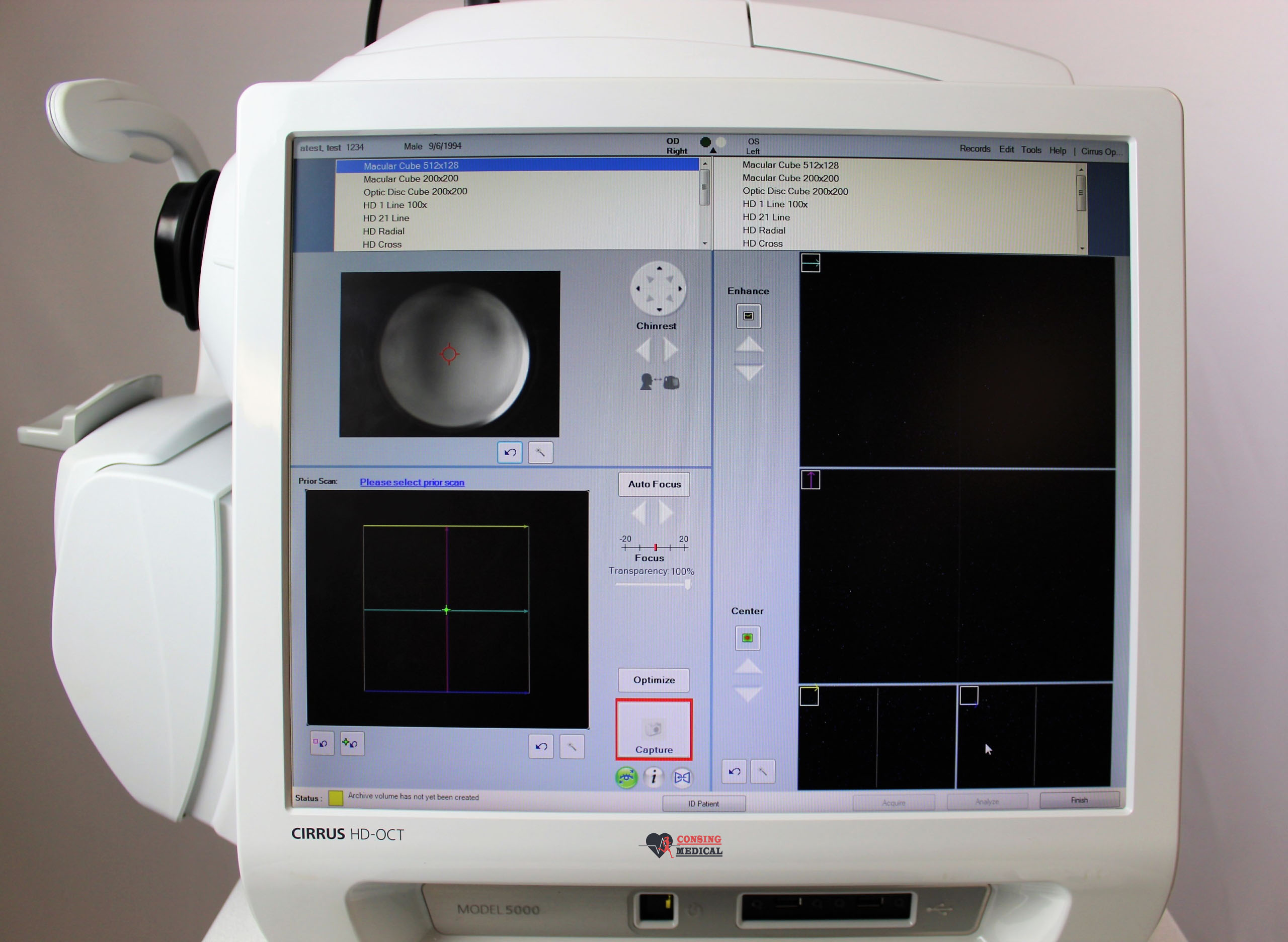Select the Enhance image icon
Viewport: 1288px width, 942px height.
[x=748, y=316]
